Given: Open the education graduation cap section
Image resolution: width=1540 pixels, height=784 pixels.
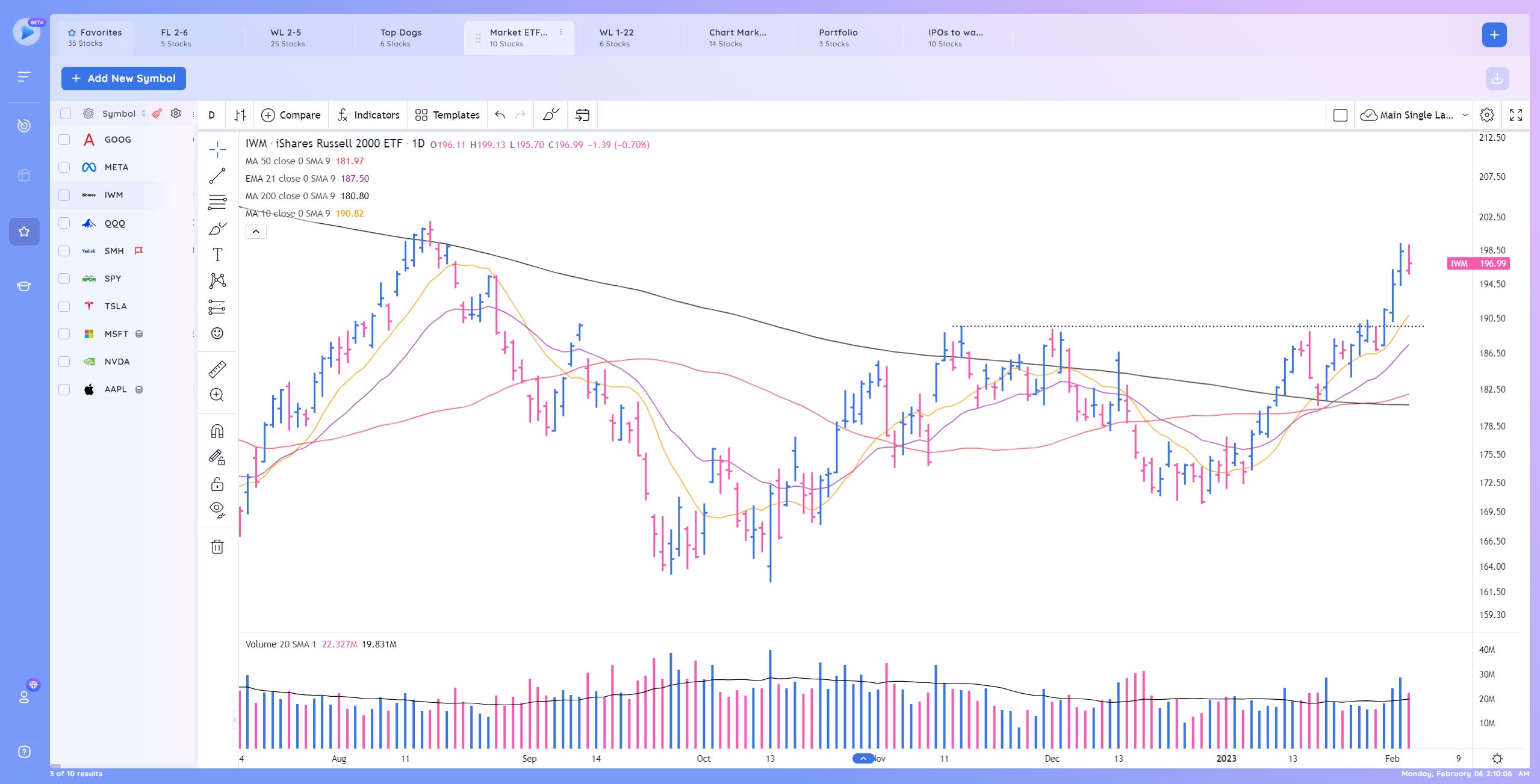Looking at the screenshot, I should [x=24, y=286].
